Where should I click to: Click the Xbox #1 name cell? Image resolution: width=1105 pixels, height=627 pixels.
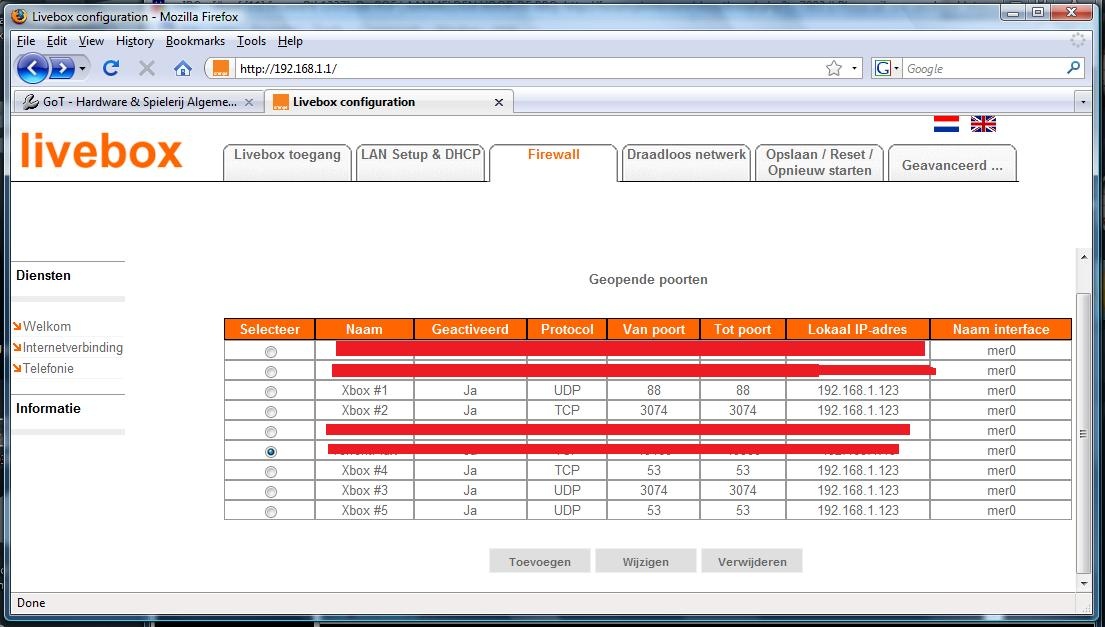pos(364,390)
